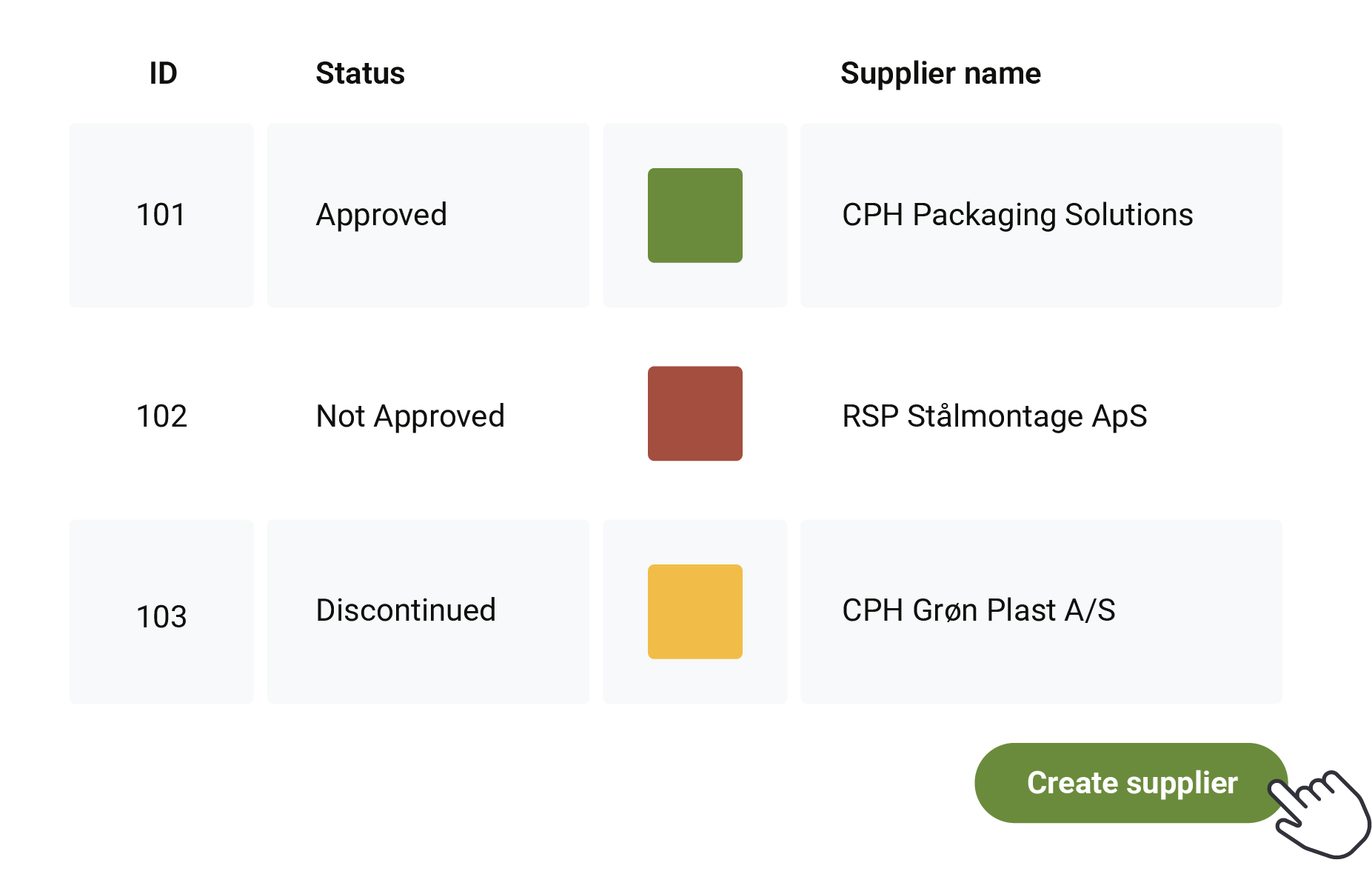Select the green Approved status swatch
The image size is (1372, 877).
pyautogui.click(x=695, y=216)
